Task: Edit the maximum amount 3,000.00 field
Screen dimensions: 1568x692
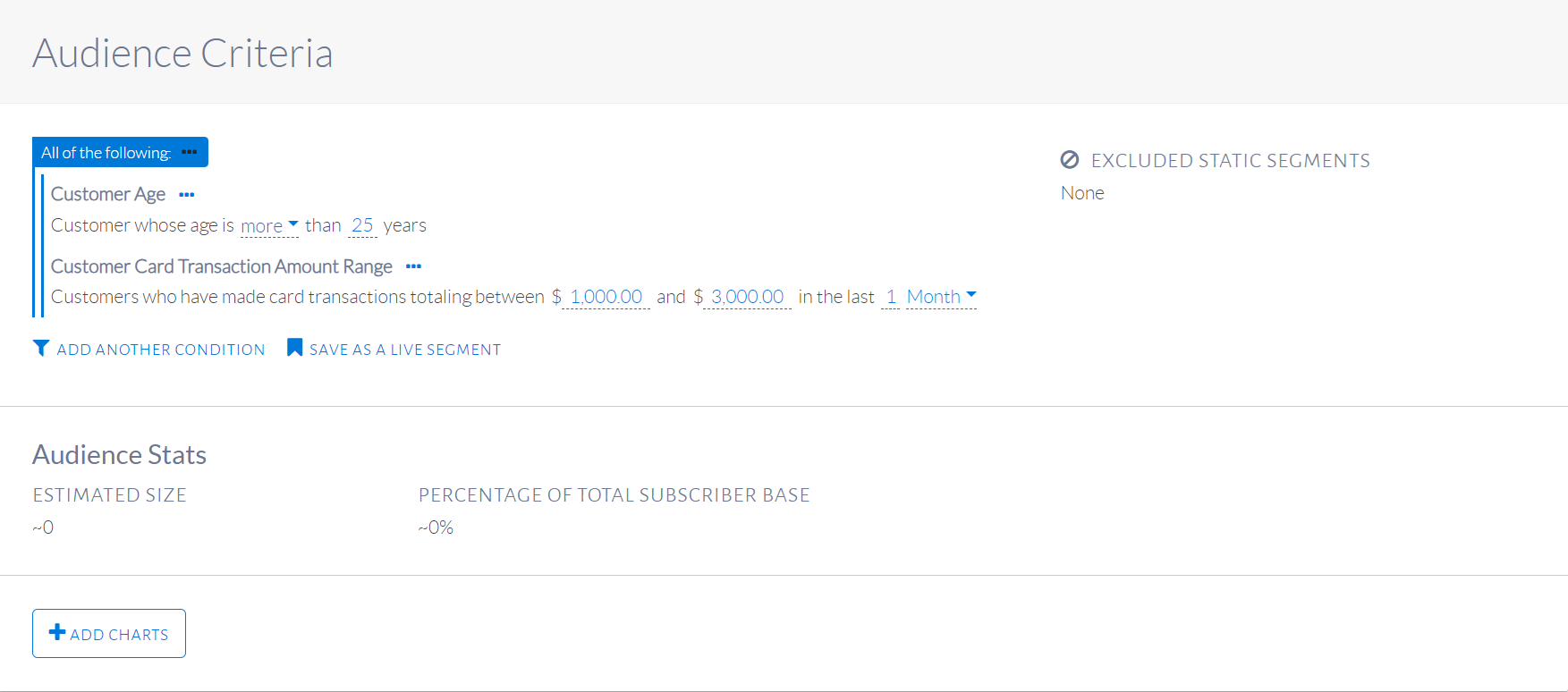Action: click(x=747, y=297)
